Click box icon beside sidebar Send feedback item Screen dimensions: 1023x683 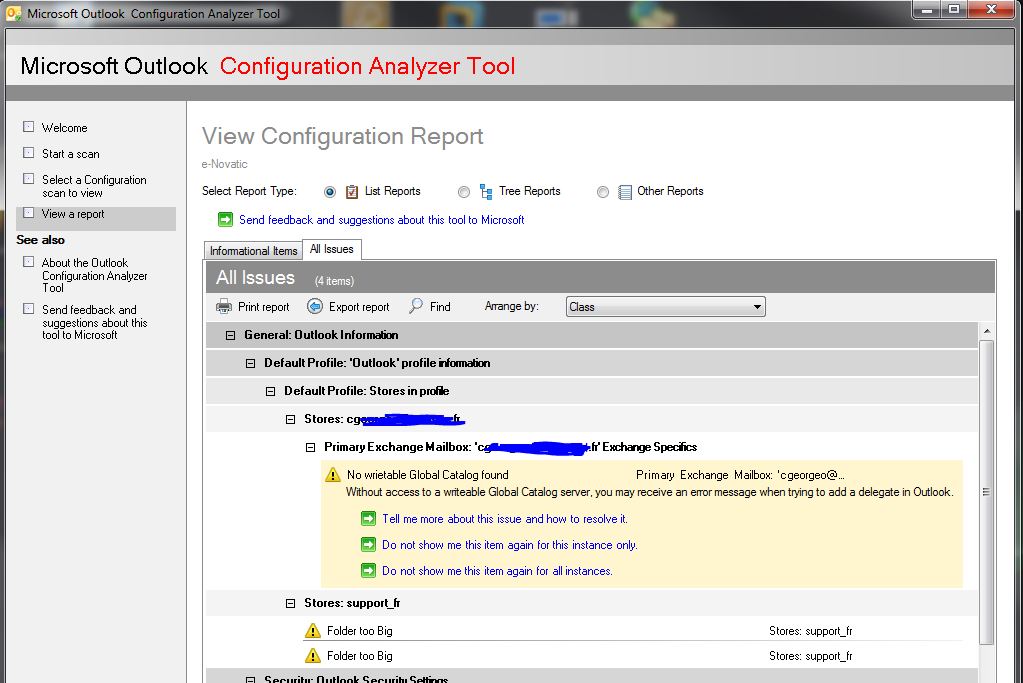pyautogui.click(x=29, y=309)
